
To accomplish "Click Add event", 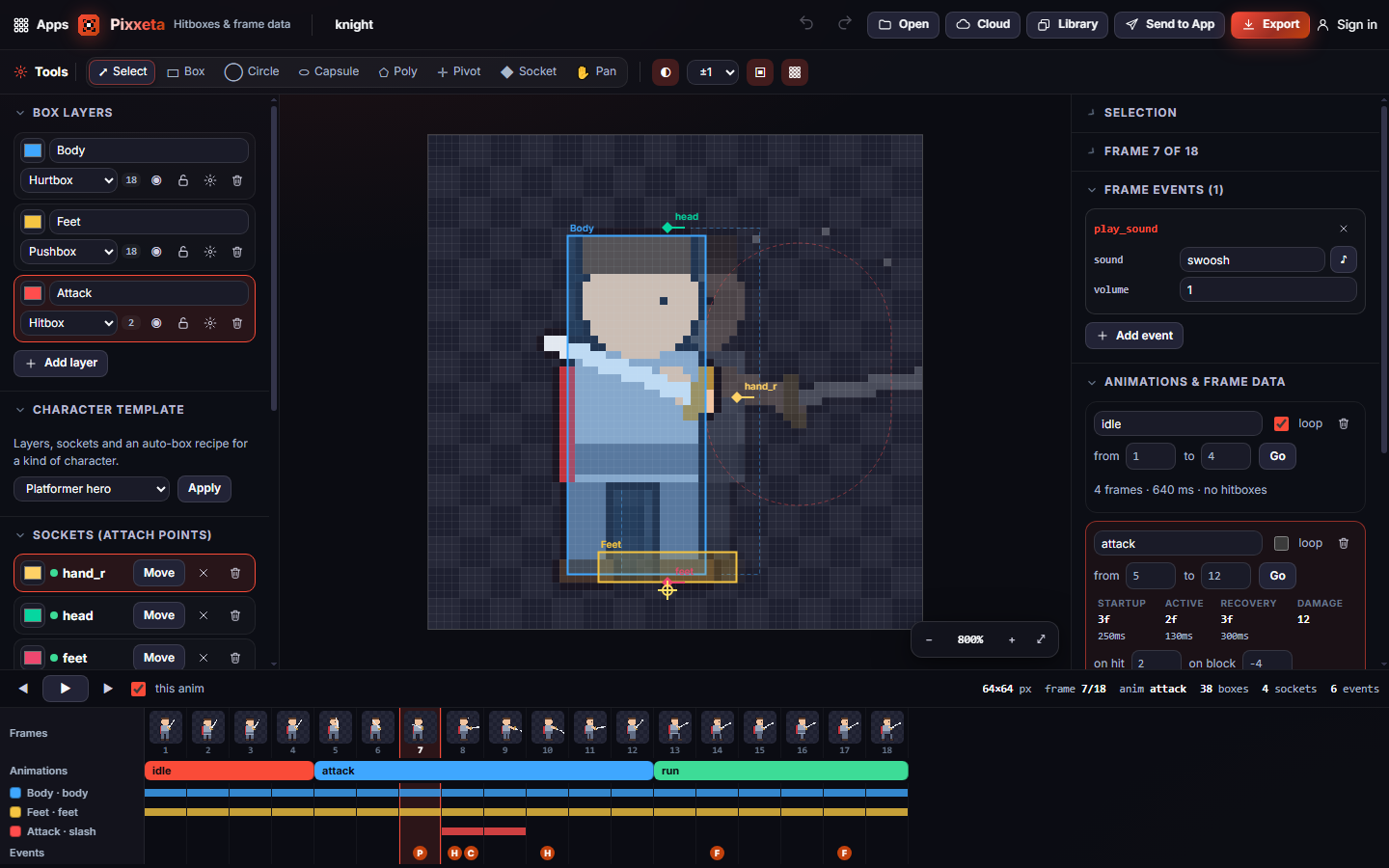I will 1134,336.
